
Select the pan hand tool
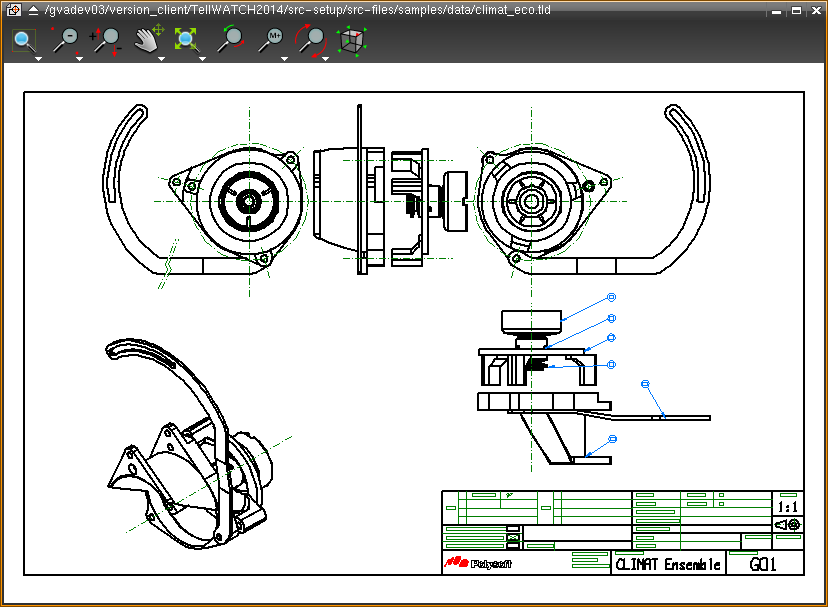click(x=148, y=40)
